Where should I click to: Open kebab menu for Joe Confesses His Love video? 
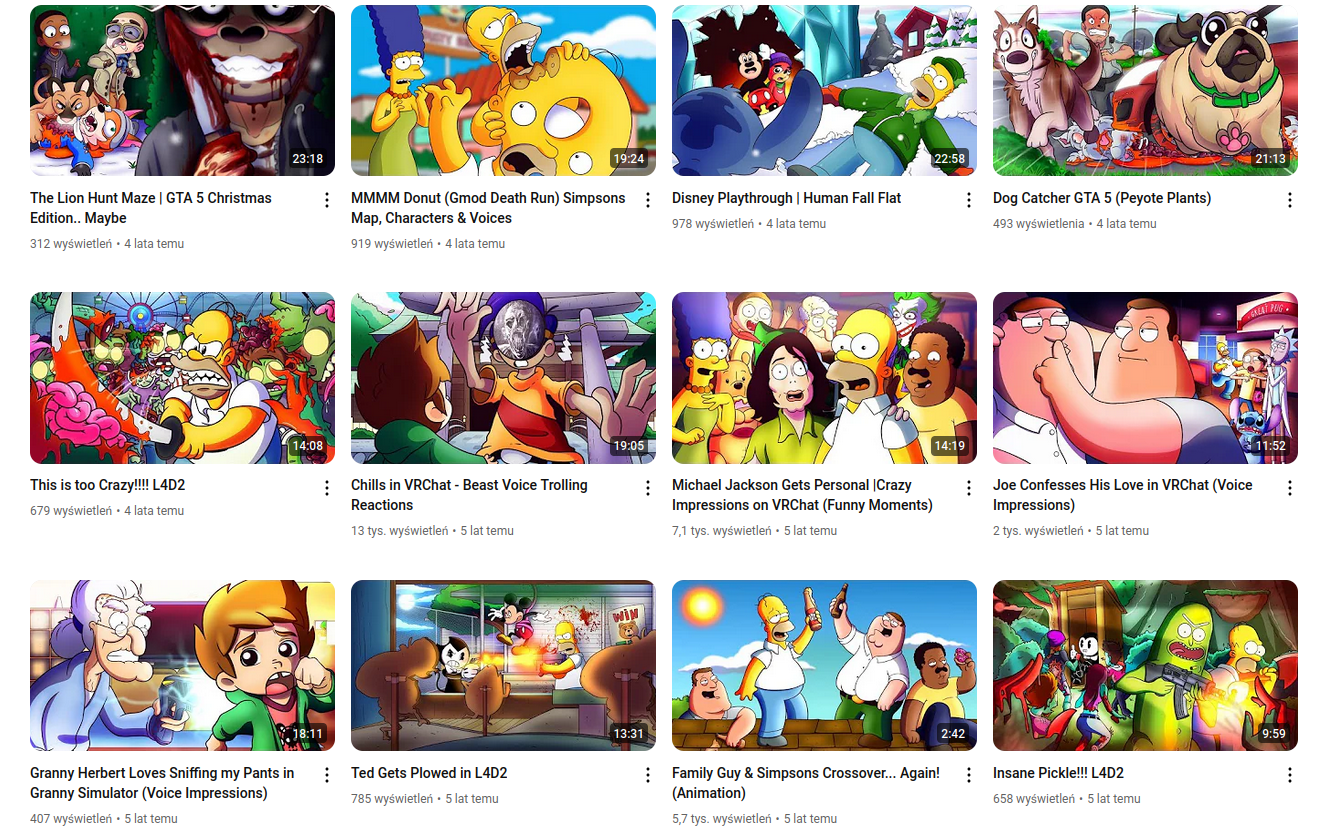[x=1290, y=488]
